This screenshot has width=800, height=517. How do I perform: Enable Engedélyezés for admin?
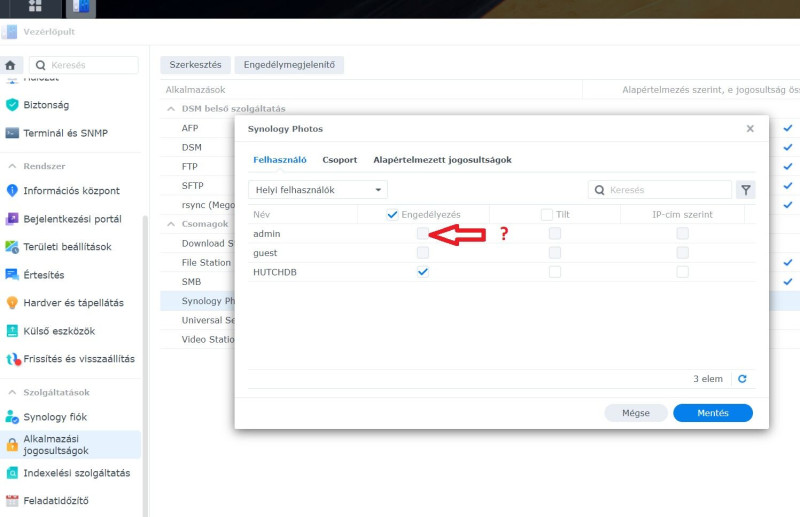click(x=422, y=233)
